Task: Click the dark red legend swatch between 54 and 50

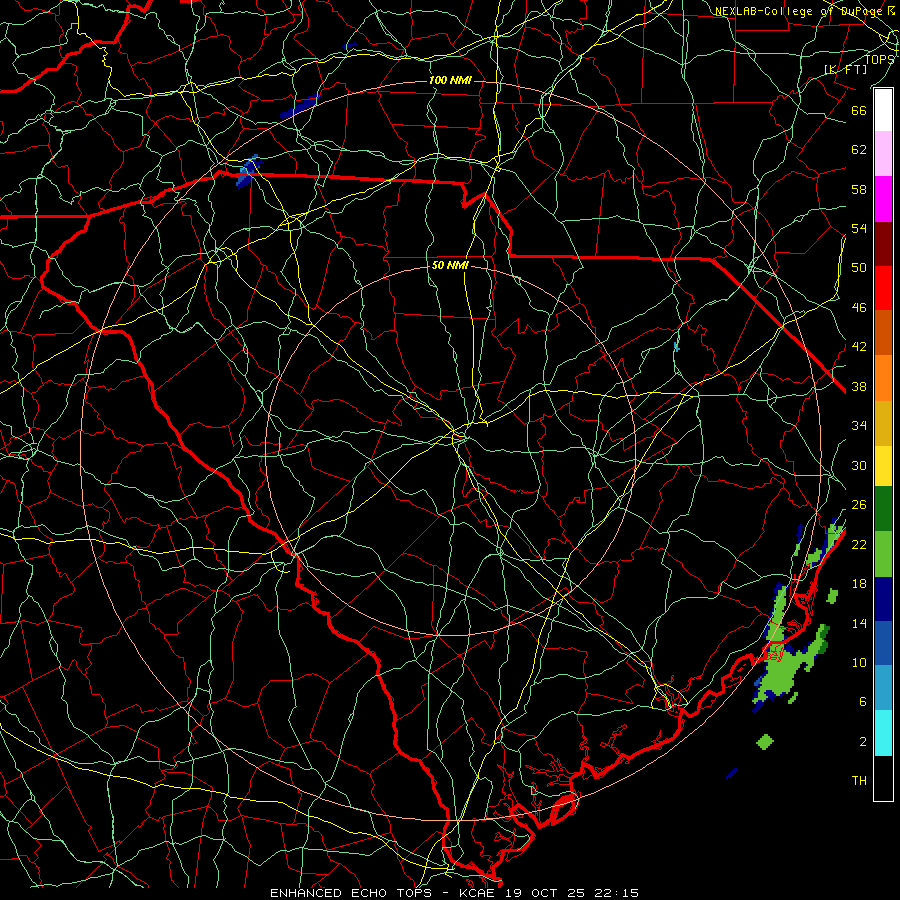Action: coord(883,244)
